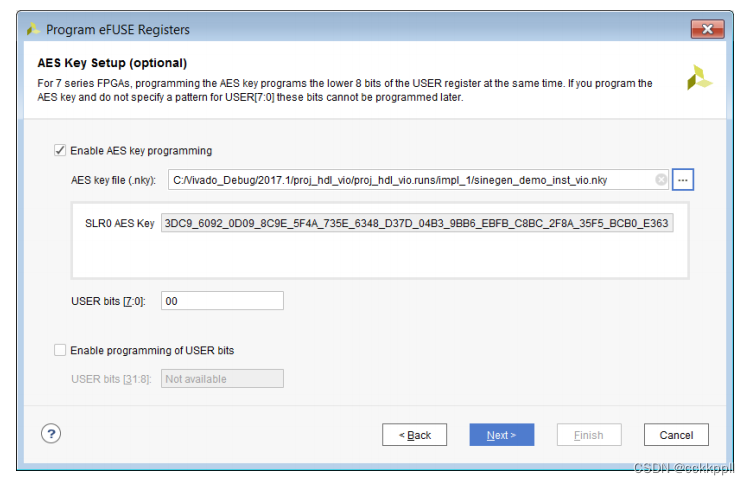This screenshot has height=485, width=750.
Task: Browse for AES key file with ellipsis button
Action: point(683,180)
